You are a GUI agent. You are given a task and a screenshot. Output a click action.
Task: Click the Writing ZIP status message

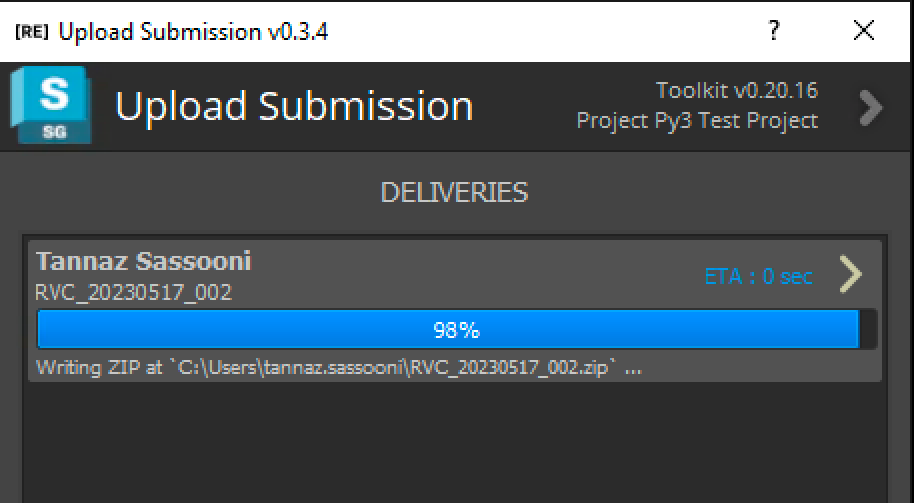click(339, 368)
